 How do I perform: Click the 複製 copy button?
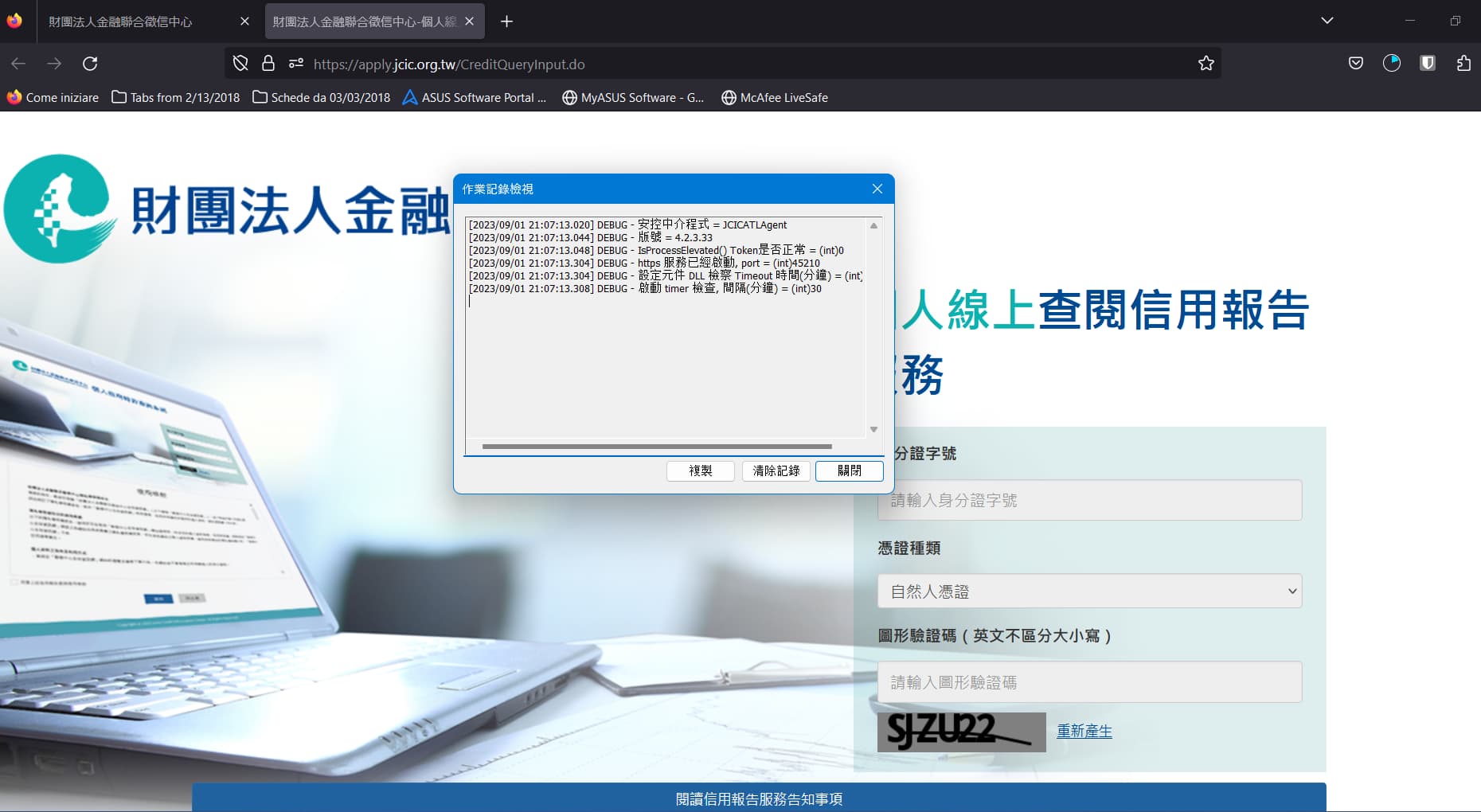[700, 470]
